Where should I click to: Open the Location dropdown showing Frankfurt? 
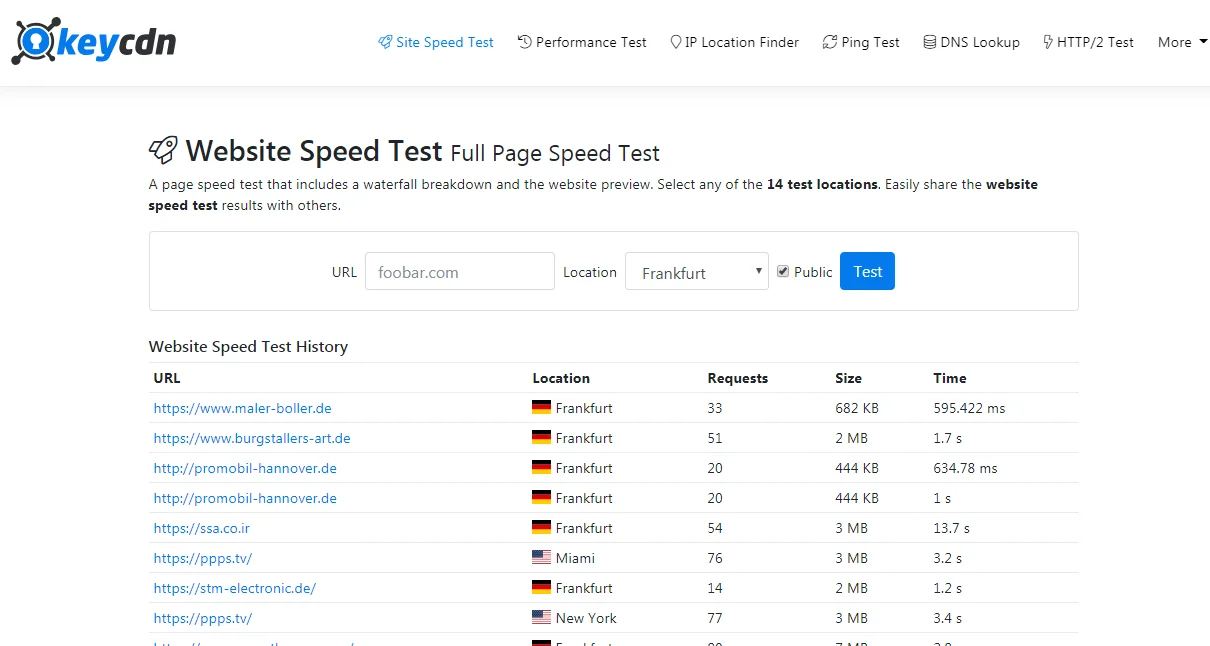pos(696,272)
